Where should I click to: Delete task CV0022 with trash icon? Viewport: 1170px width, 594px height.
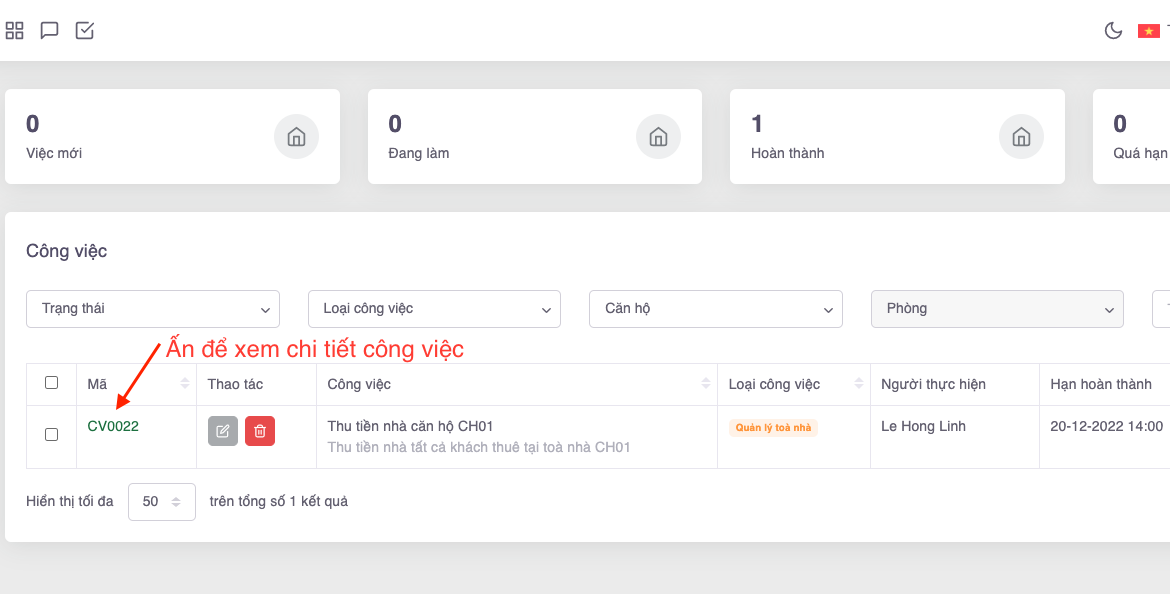pos(260,431)
